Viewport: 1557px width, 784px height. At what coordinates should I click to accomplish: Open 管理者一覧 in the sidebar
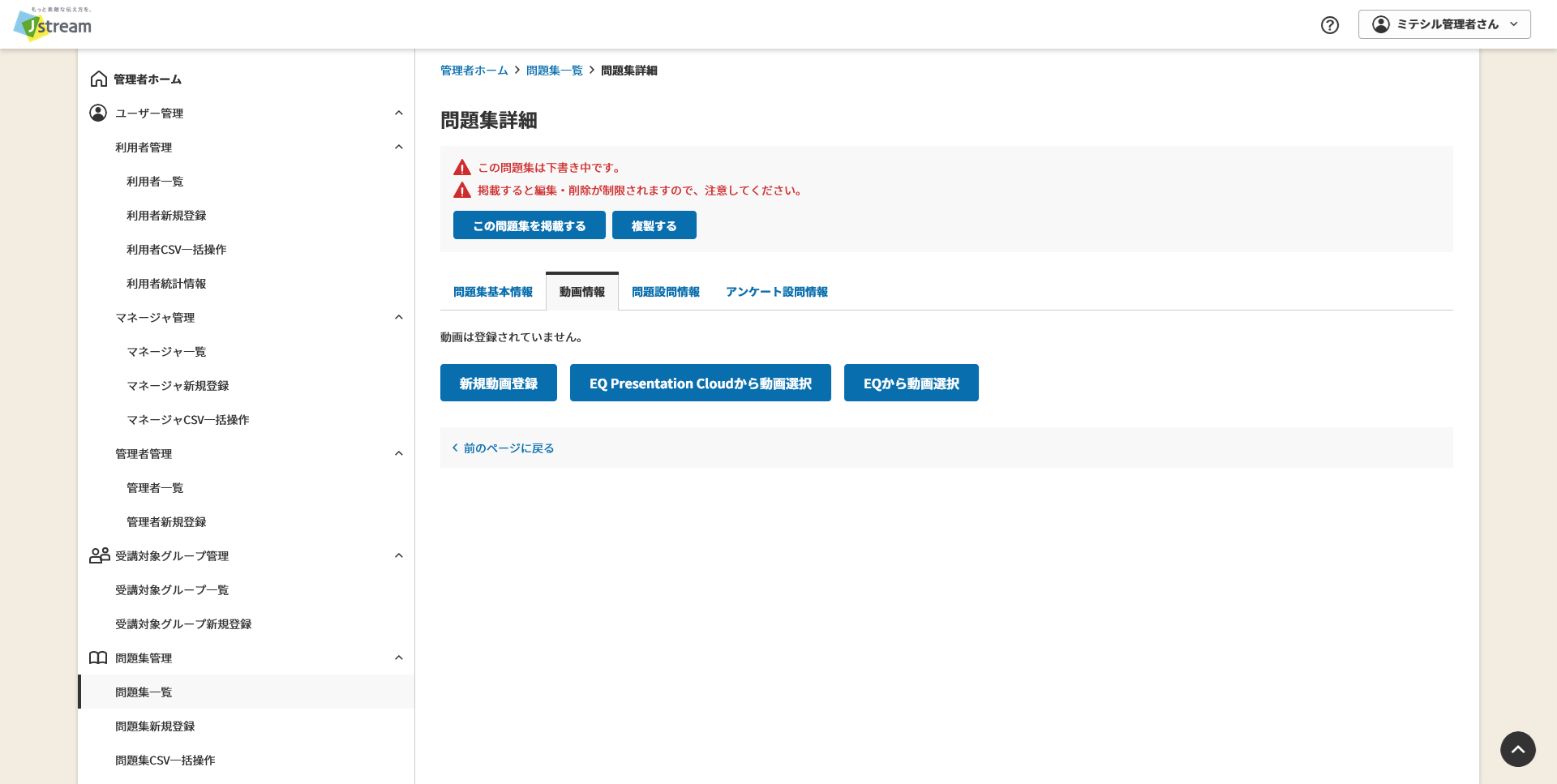(155, 488)
